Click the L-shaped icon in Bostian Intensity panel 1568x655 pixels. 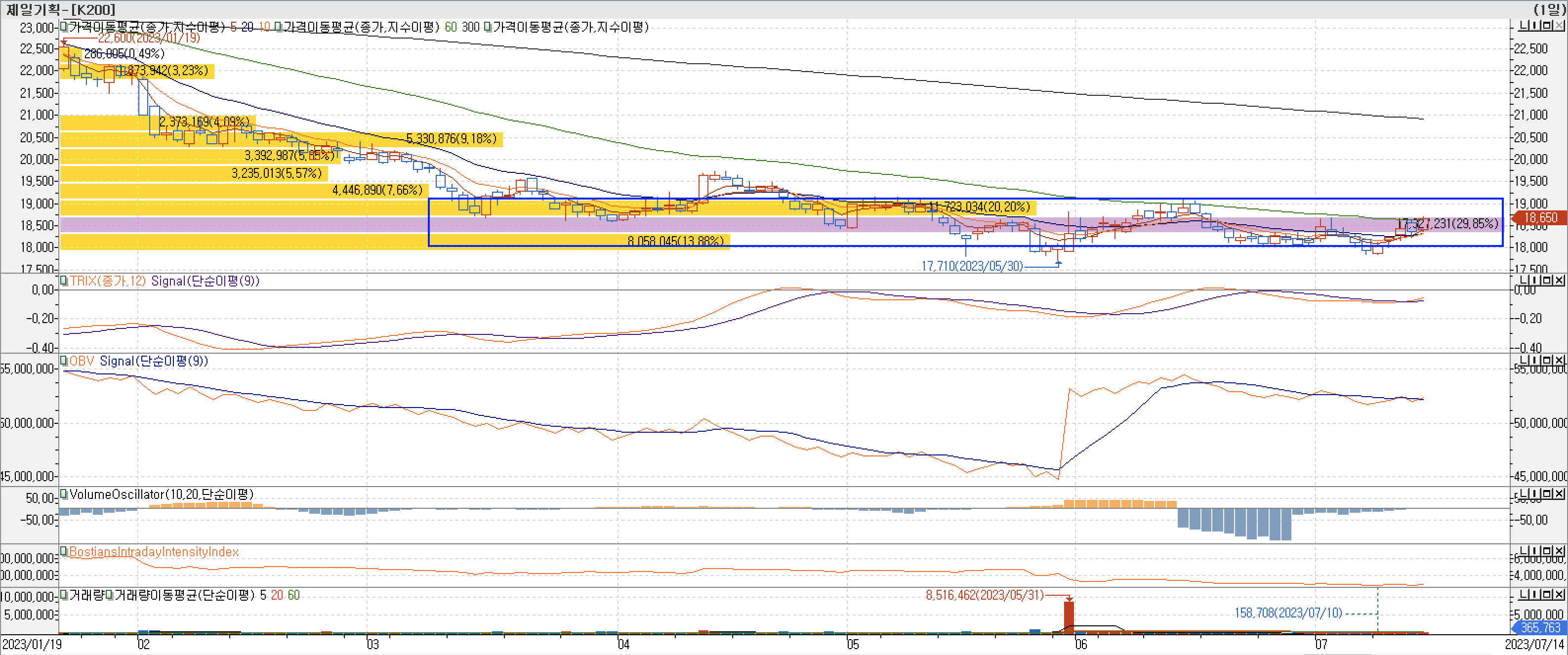(1523, 551)
